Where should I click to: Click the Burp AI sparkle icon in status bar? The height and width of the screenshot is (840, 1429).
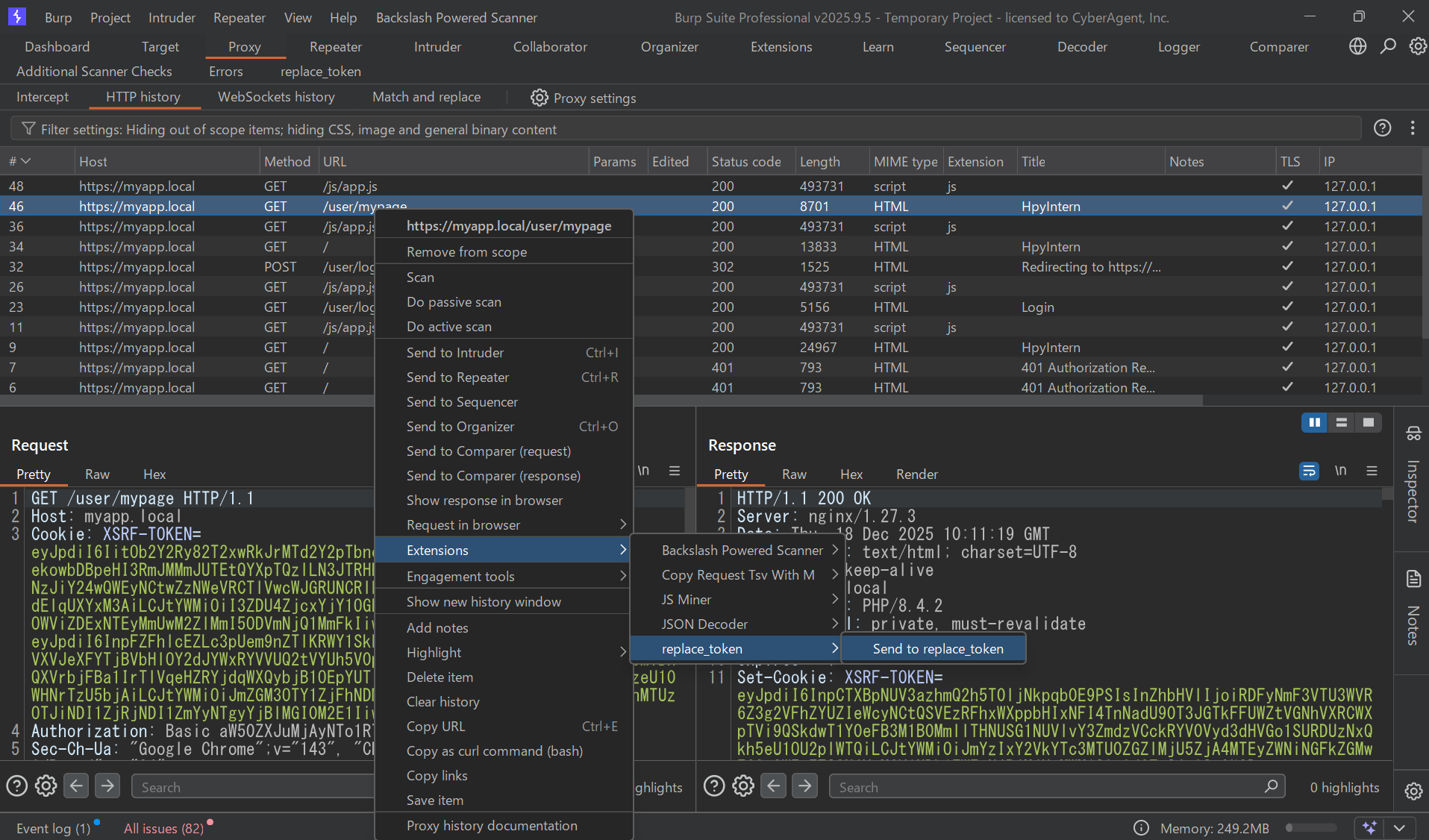click(x=1369, y=827)
